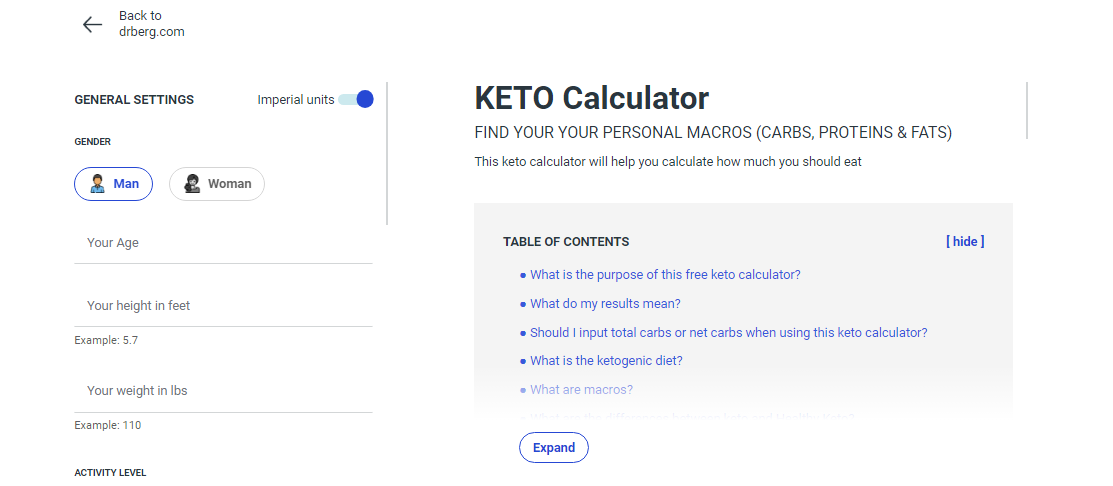Click the KETO Calculator heading
Viewport: 1113px width, 486px height.
click(x=591, y=98)
